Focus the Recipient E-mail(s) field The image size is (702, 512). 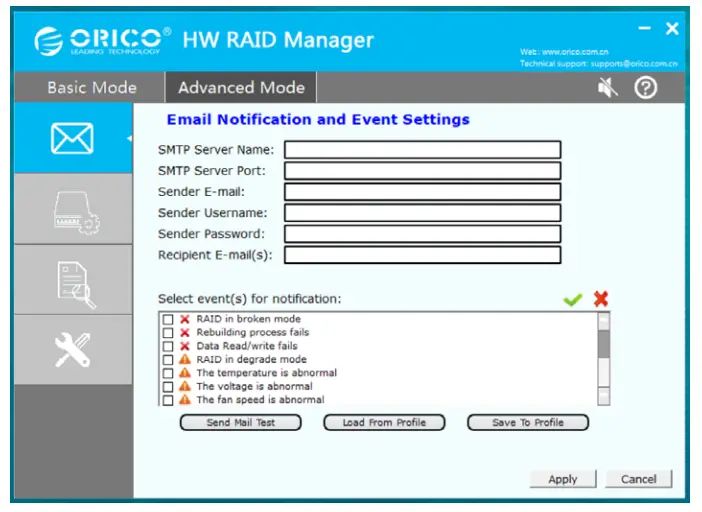coord(423,255)
